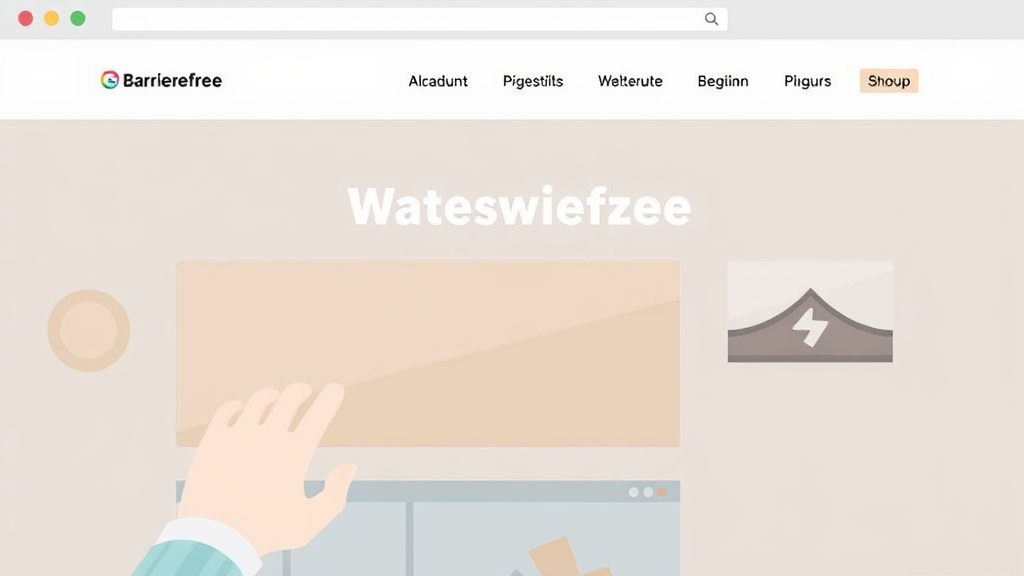Click the round beige circle icon
This screenshot has width=1024, height=576.
tap(89, 330)
